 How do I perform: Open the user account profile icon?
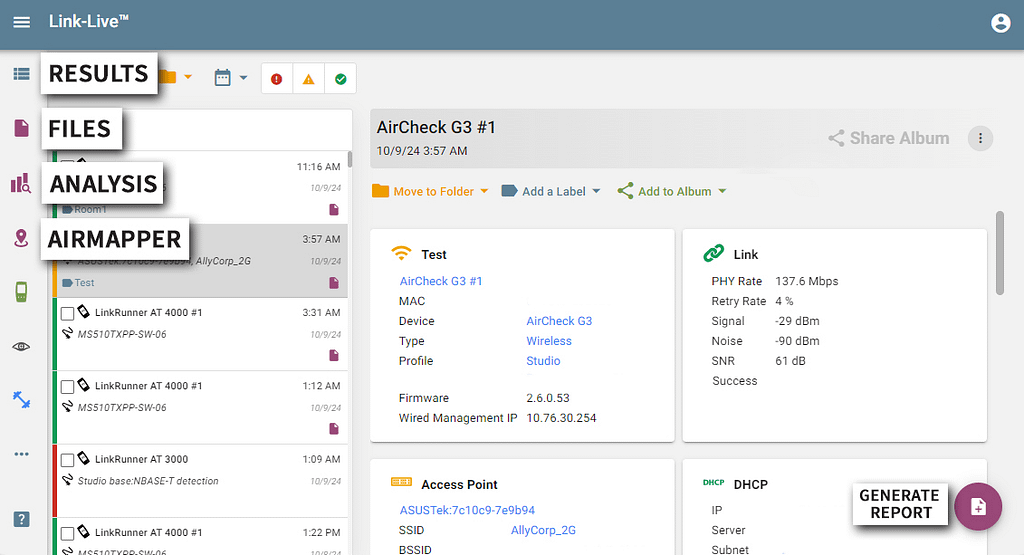(x=1000, y=23)
